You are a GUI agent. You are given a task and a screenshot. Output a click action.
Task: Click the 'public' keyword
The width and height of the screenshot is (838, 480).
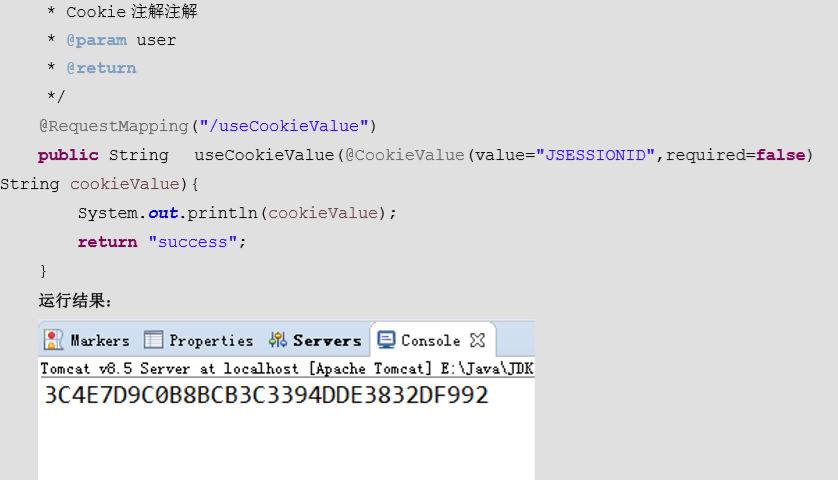[68, 155]
